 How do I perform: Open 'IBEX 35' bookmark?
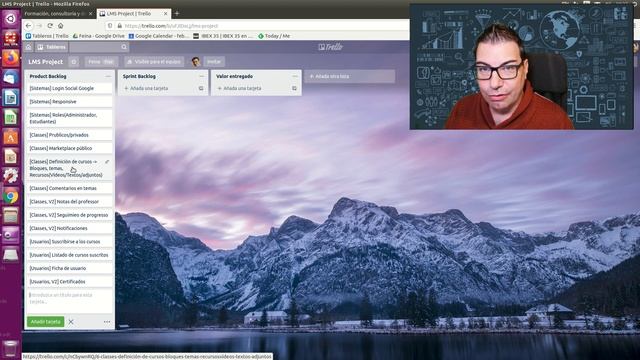pos(222,36)
